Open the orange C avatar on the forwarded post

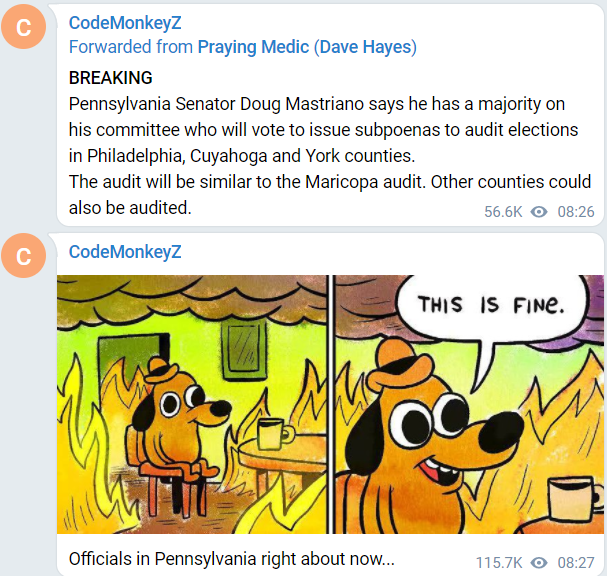click(x=24, y=27)
